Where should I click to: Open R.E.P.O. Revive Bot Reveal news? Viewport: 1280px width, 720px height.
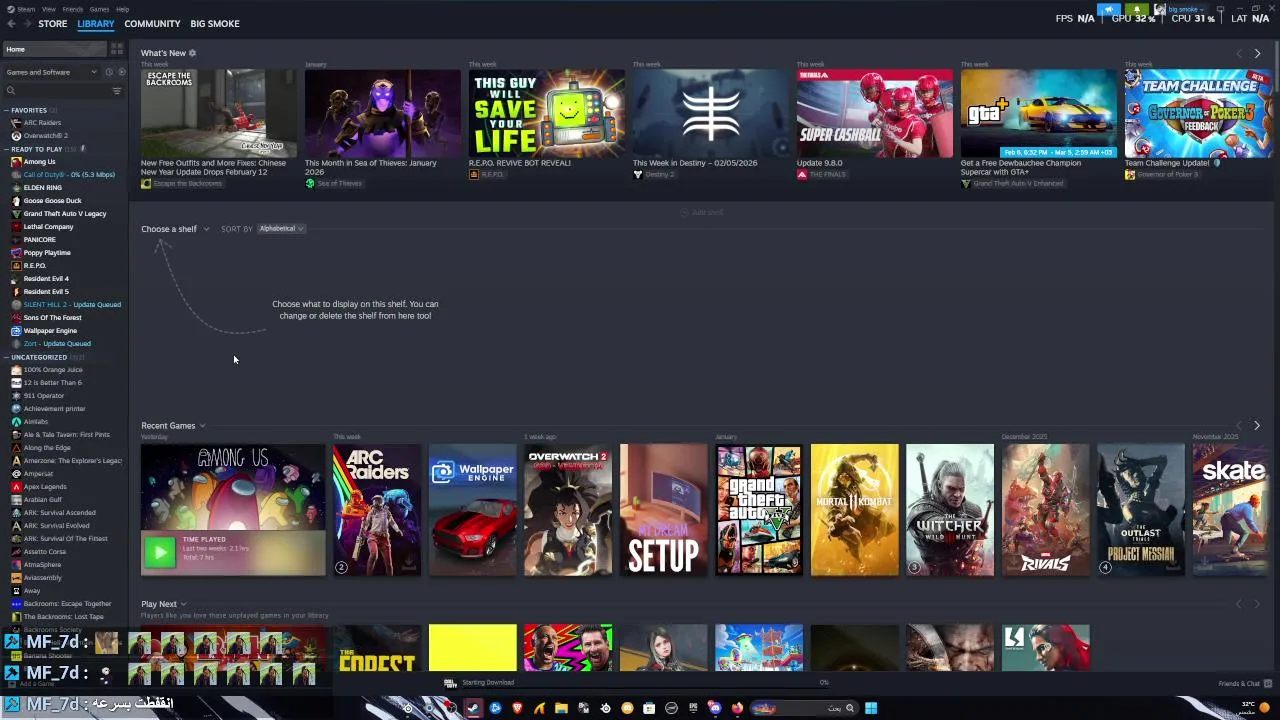tap(547, 113)
